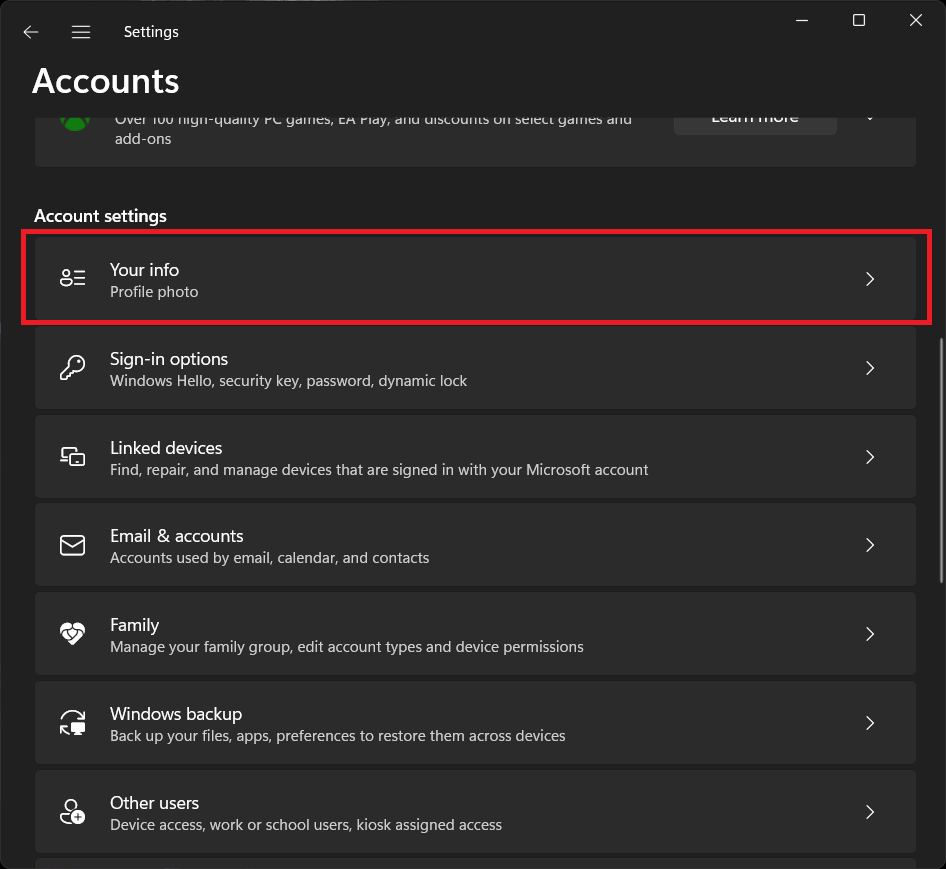Select the Other users title
This screenshot has width=946, height=869.
point(154,803)
